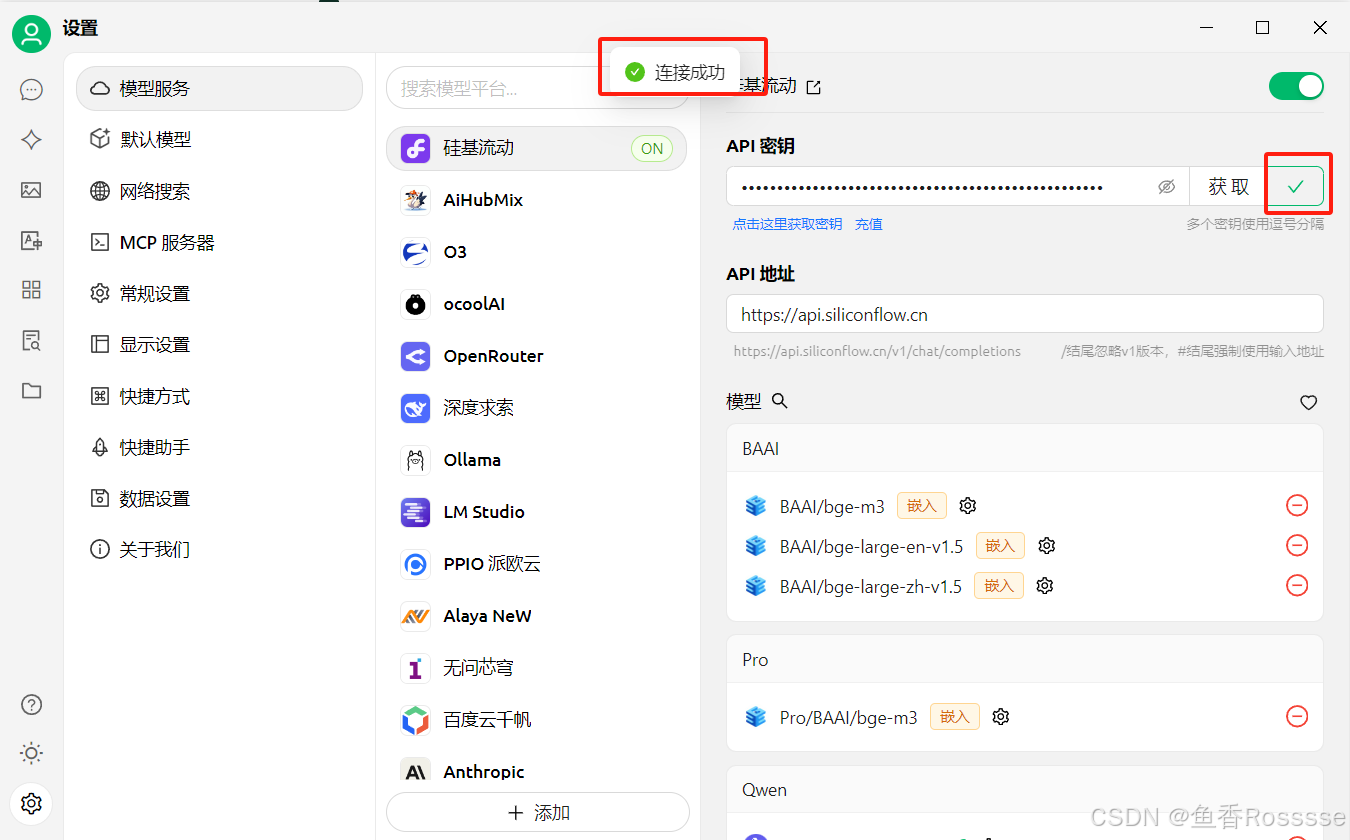Open 点击这里获取密钥 link

(787, 224)
